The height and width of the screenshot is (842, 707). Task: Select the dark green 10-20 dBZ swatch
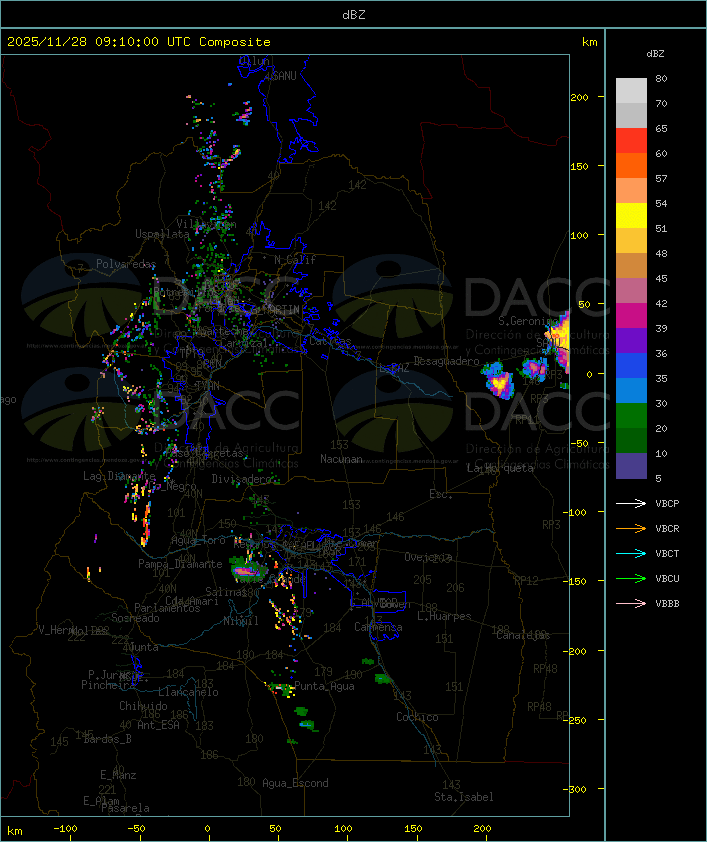(x=631, y=440)
